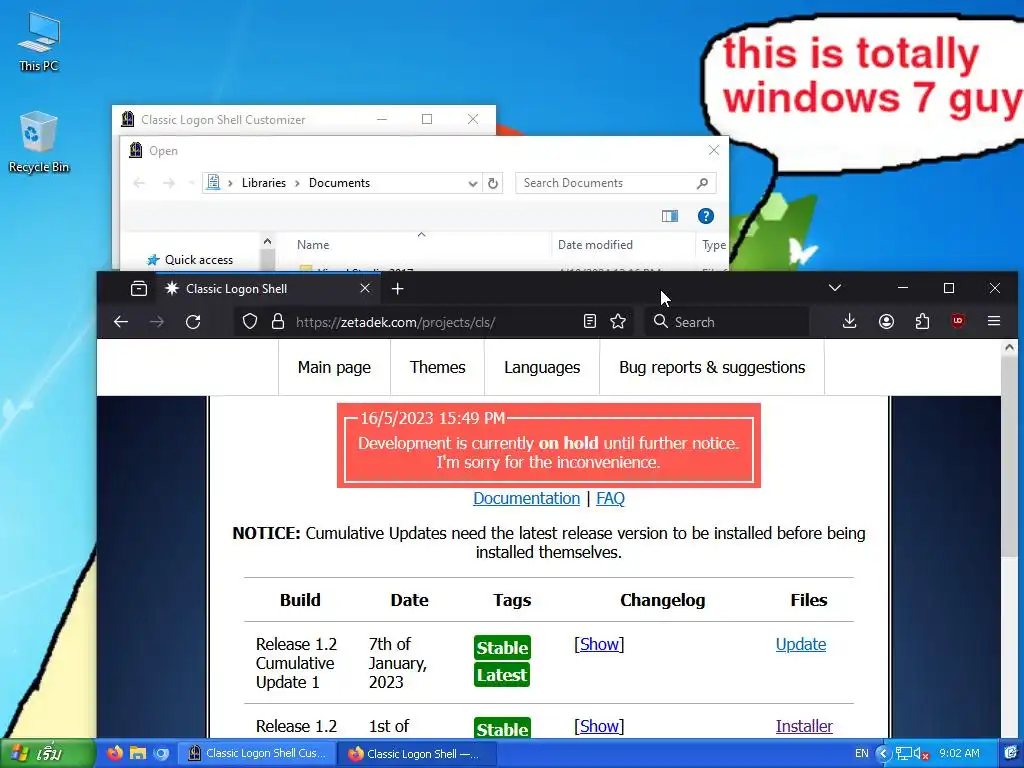Open This PC desktop icon
The width and height of the screenshot is (1024, 768).
click(x=39, y=42)
